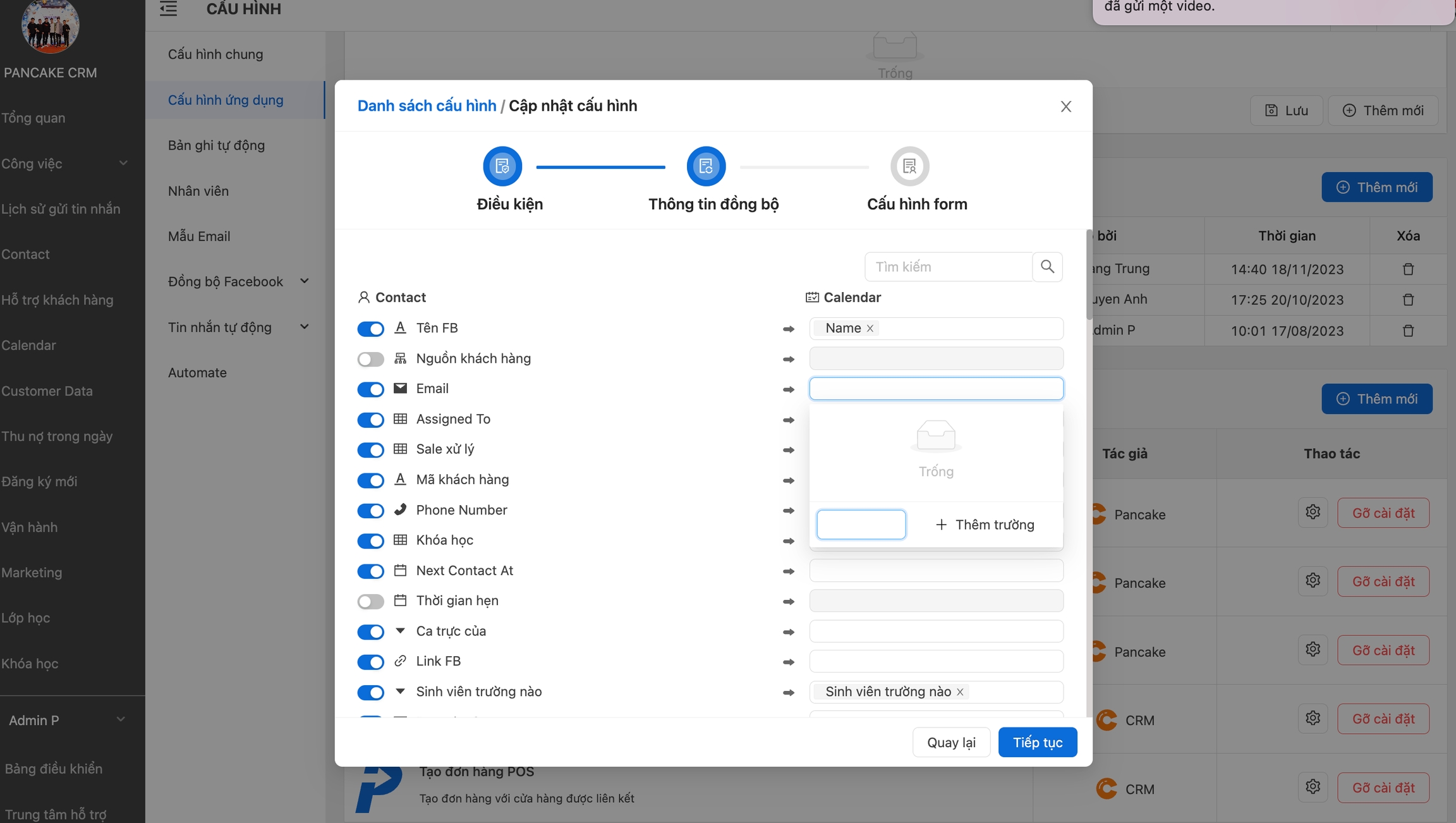This screenshot has height=823, width=1456.
Task: Click the Tìm kiếm search input field
Action: (x=948, y=267)
